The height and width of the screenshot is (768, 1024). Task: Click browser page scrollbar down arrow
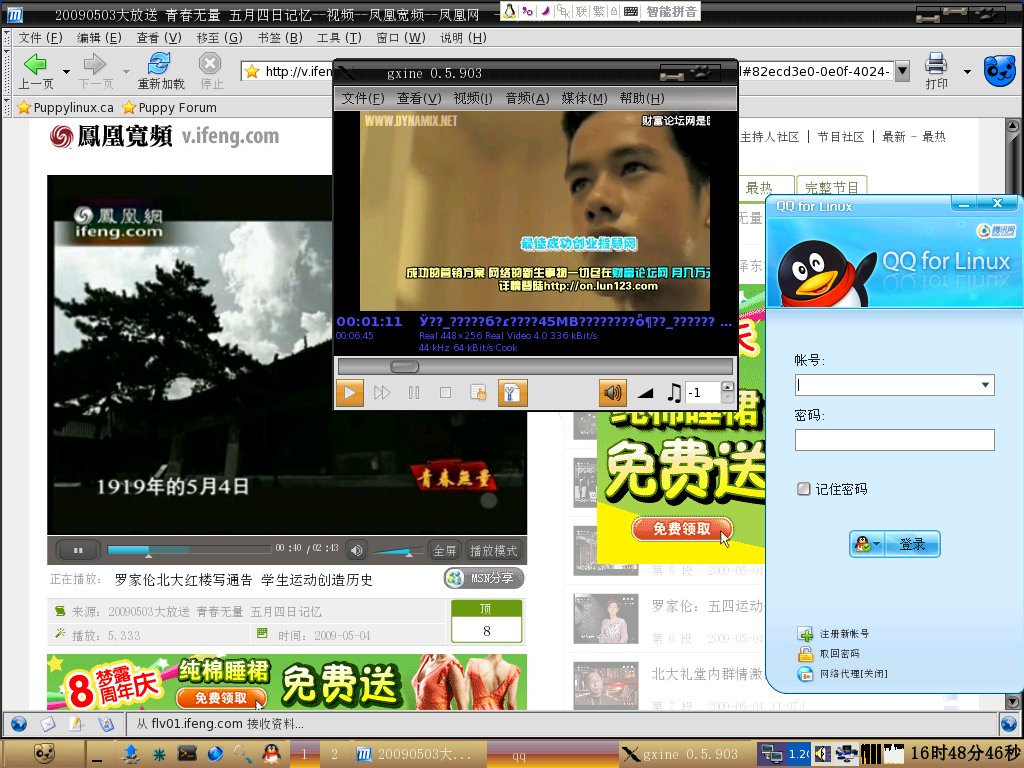click(x=1012, y=703)
